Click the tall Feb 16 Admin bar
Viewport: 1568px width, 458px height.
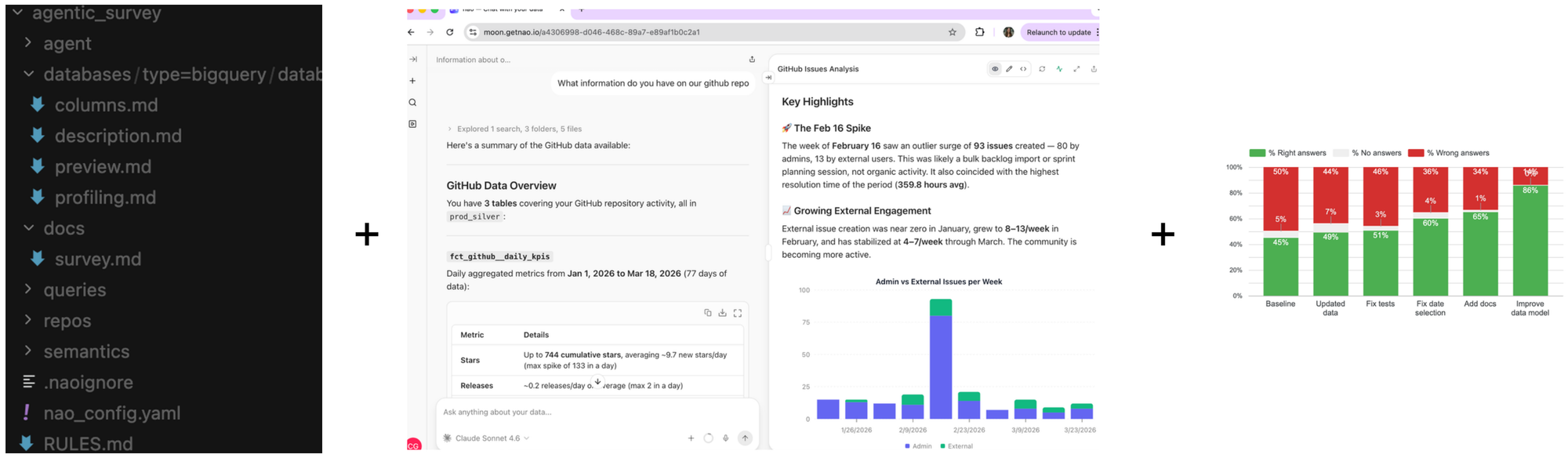pyautogui.click(x=941, y=367)
